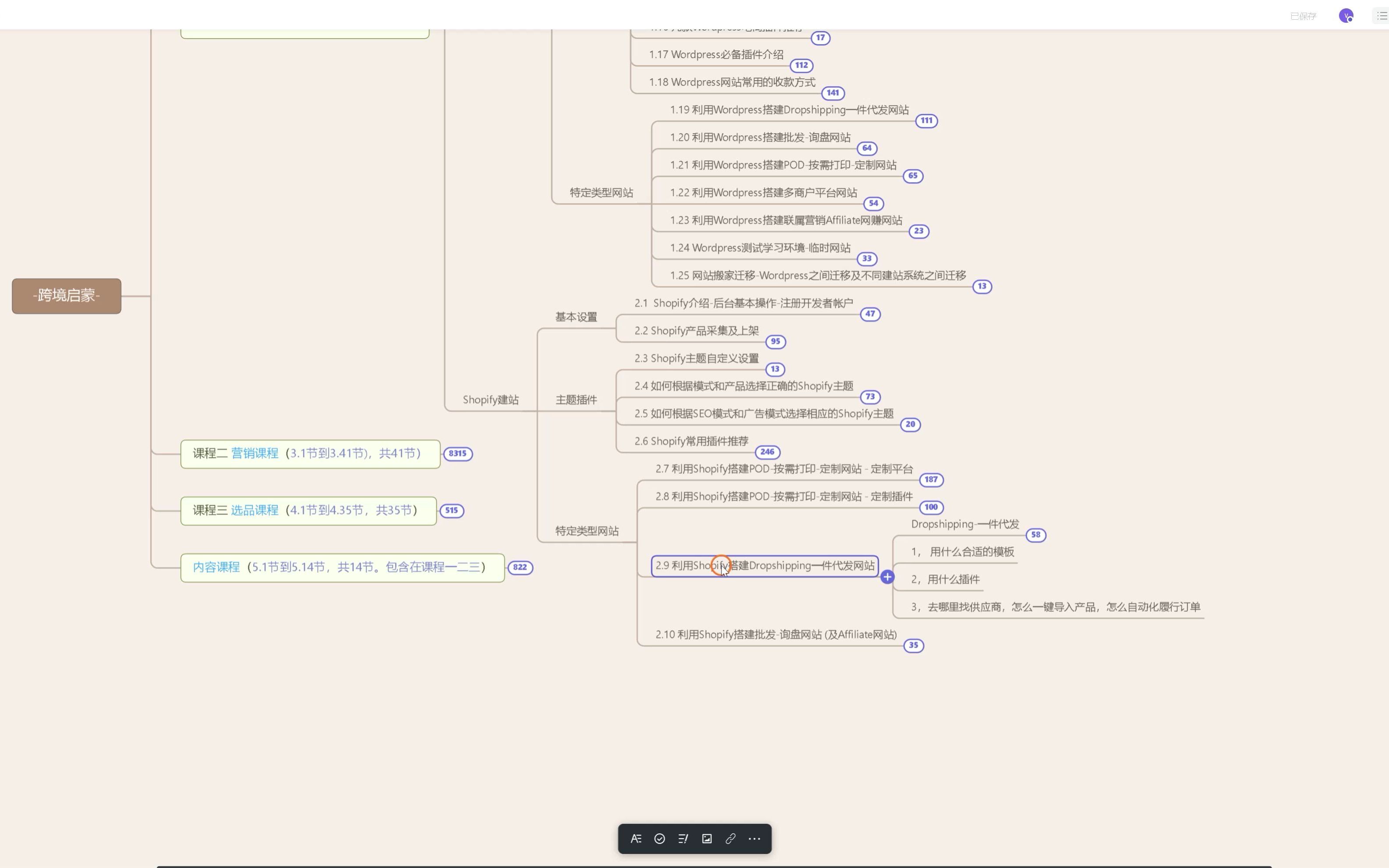Insert an image using the picture icon

707,839
